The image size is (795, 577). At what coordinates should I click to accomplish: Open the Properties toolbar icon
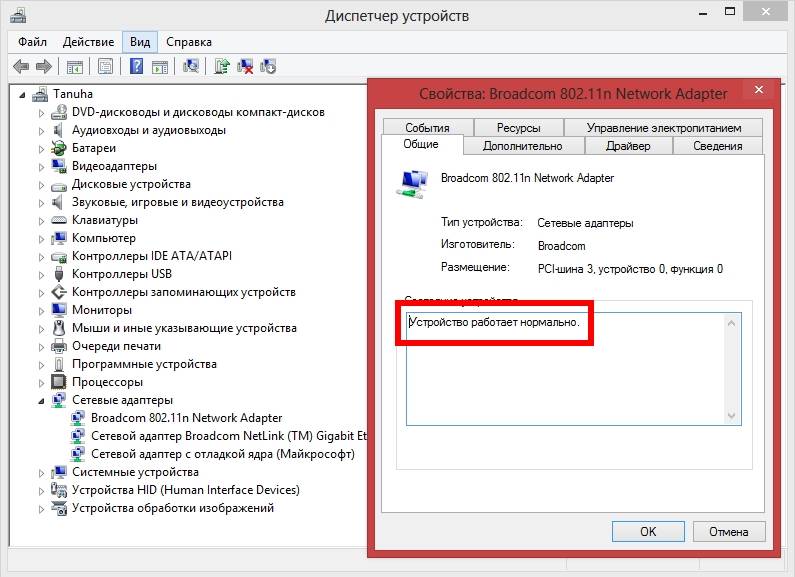click(x=105, y=66)
